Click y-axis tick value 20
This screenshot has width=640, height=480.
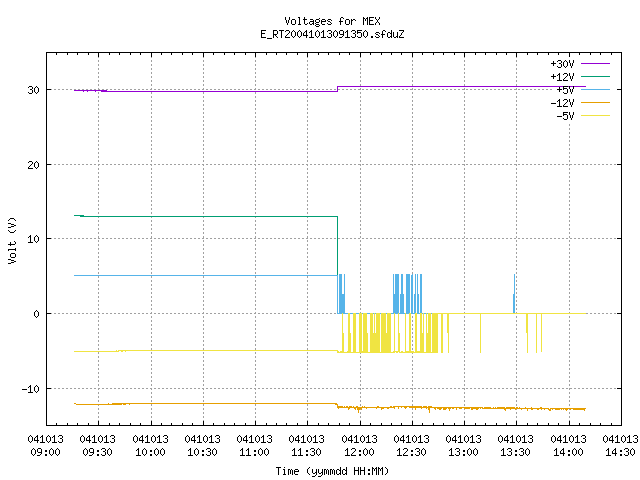[x=33, y=165]
